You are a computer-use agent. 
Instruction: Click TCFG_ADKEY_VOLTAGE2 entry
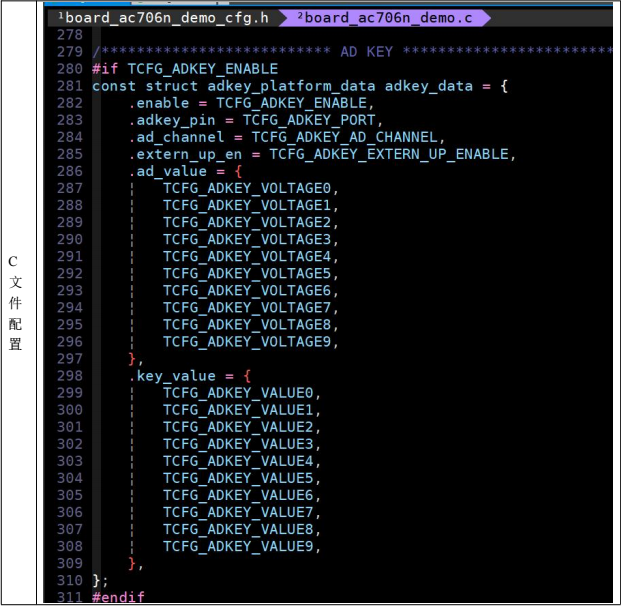(x=247, y=223)
